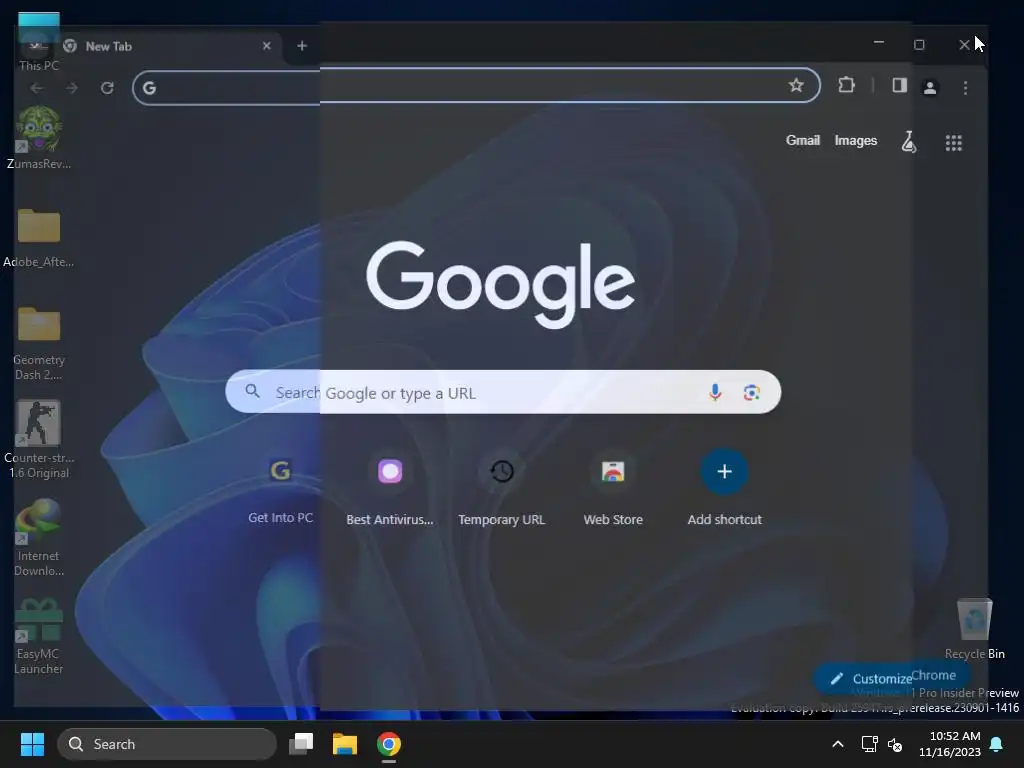Image resolution: width=1024 pixels, height=768 pixels.
Task: Select the New Tab tab
Action: click(x=171, y=46)
